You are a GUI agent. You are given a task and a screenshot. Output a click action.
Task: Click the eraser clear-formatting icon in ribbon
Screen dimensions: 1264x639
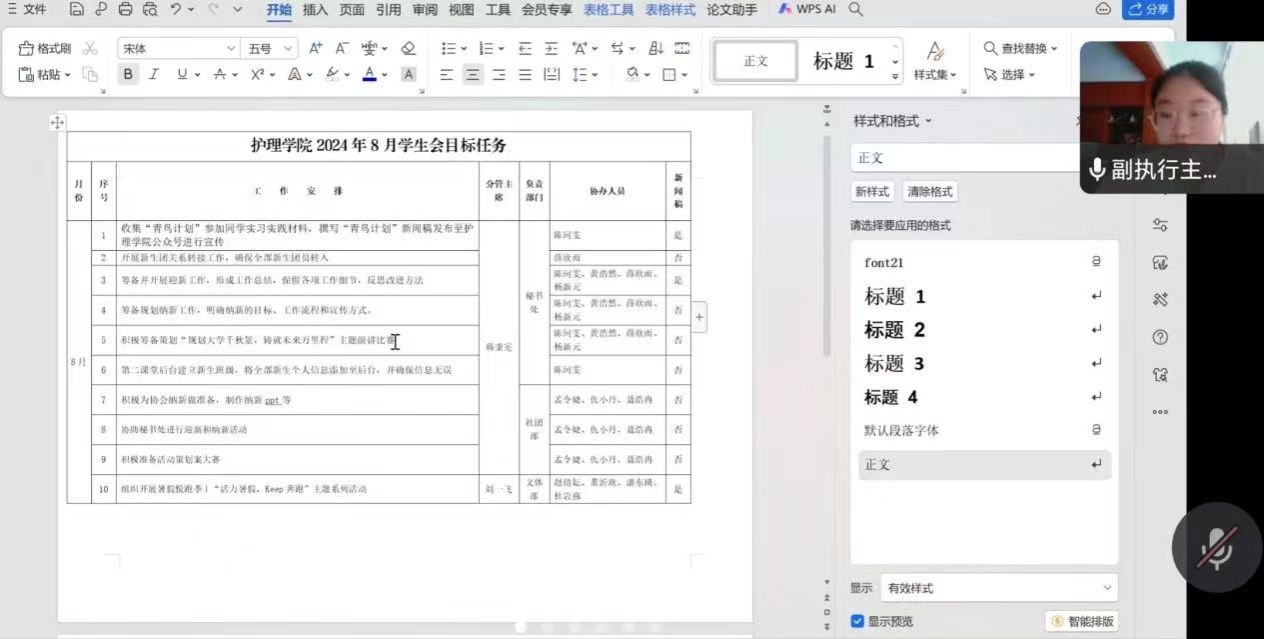click(x=408, y=48)
